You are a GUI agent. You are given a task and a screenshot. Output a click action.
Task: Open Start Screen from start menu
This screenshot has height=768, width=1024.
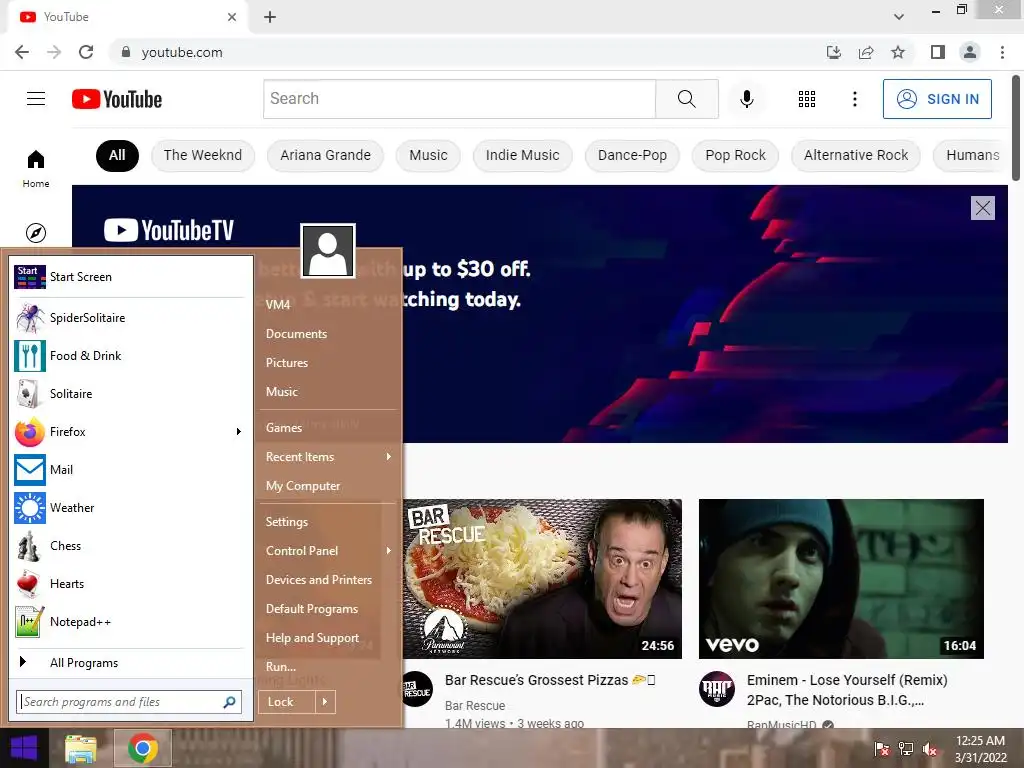129,277
